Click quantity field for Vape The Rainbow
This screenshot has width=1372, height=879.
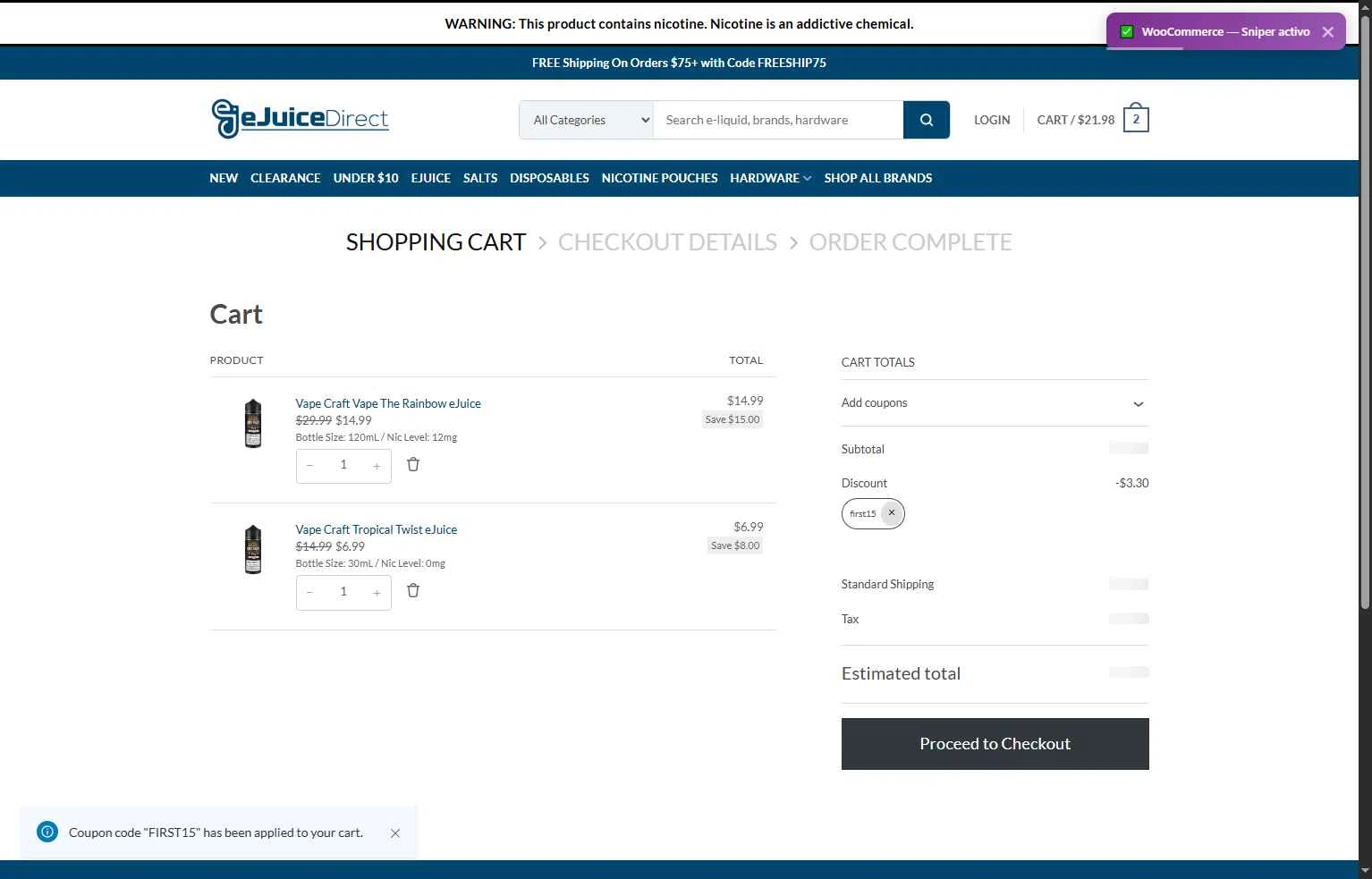click(x=343, y=465)
